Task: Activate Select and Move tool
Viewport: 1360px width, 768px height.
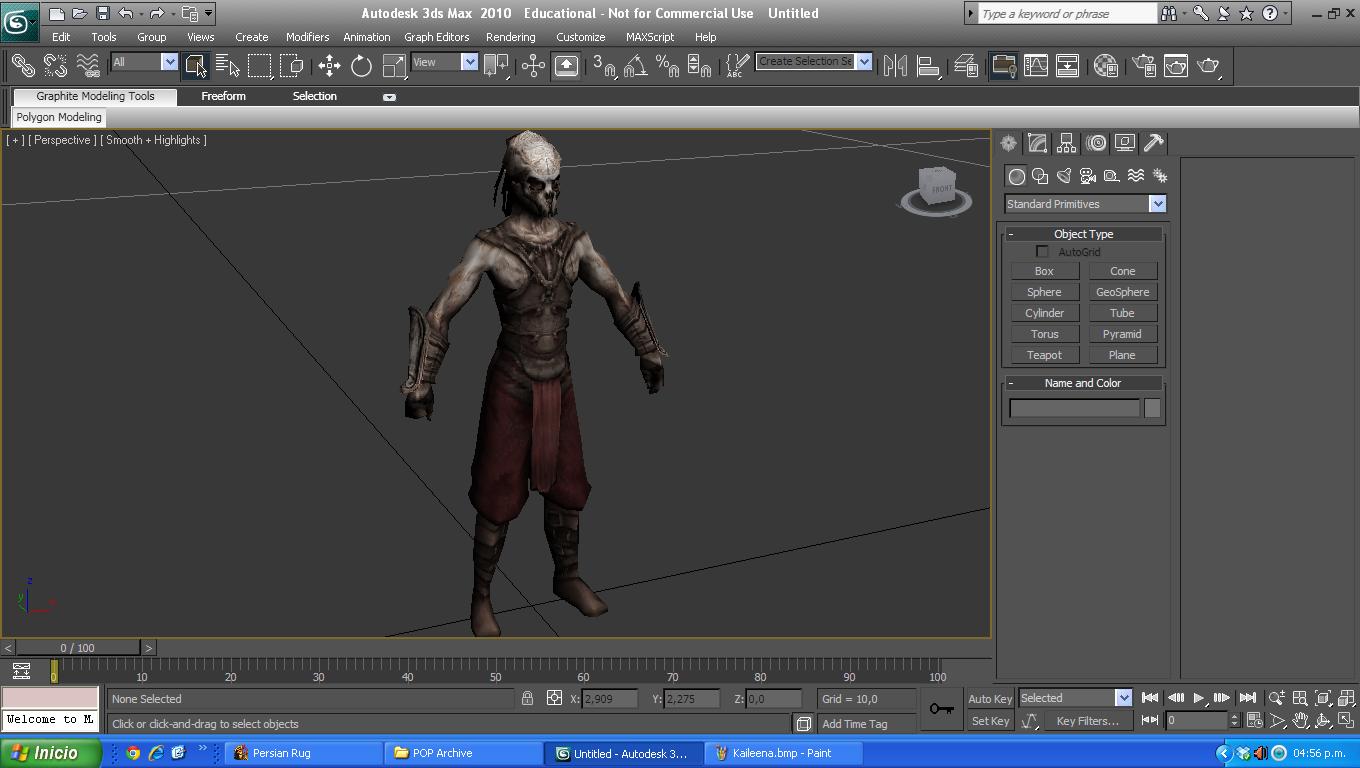Action: pyautogui.click(x=329, y=66)
